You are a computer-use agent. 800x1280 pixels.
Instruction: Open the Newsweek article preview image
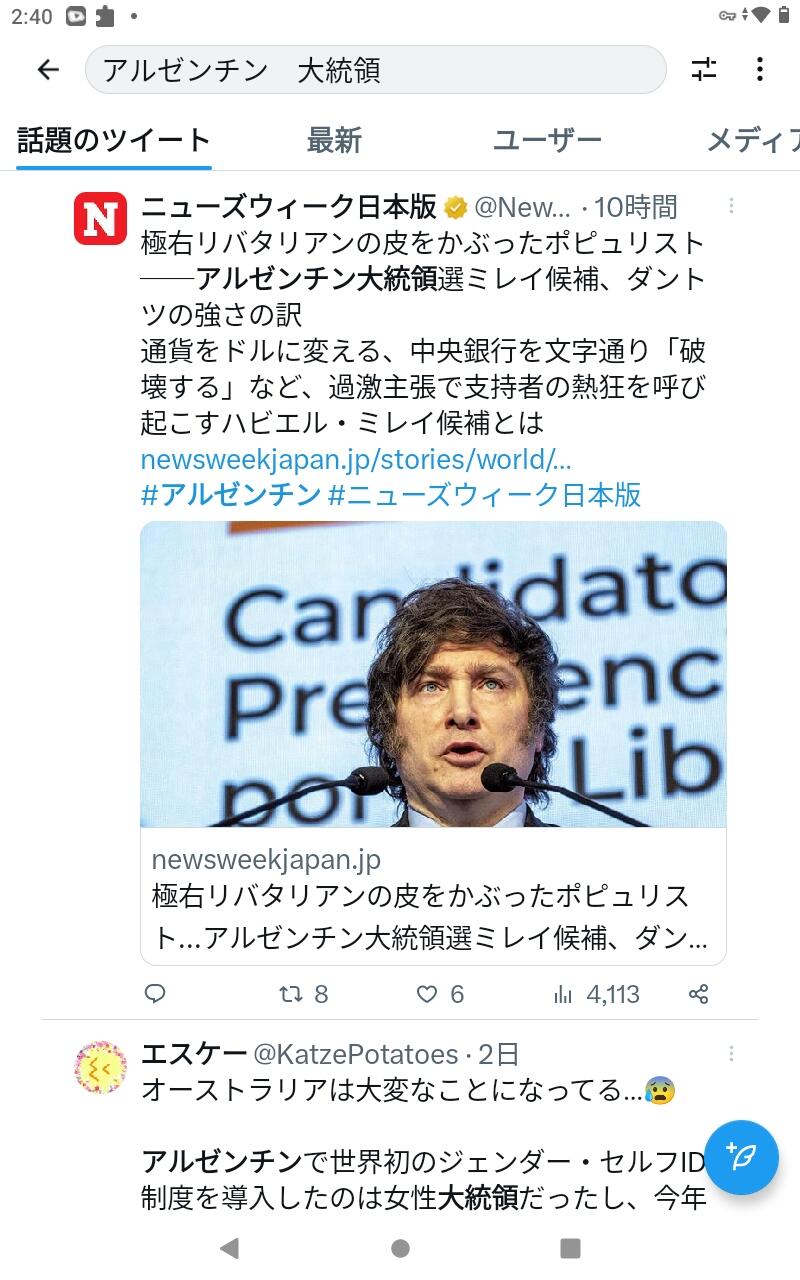(433, 674)
